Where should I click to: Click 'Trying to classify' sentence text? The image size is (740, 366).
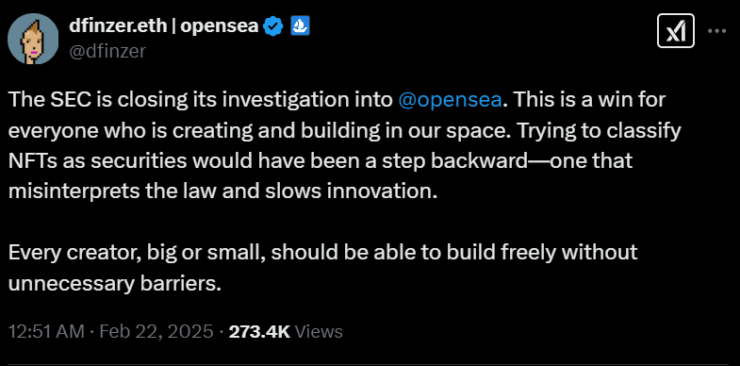pyautogui.click(x=602, y=132)
